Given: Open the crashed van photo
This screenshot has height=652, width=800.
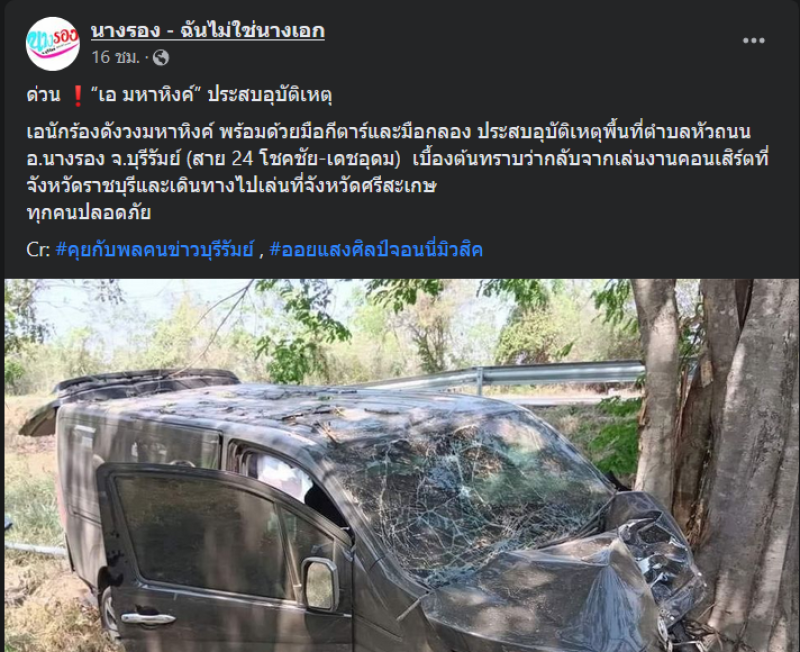Looking at the screenshot, I should (x=401, y=465).
